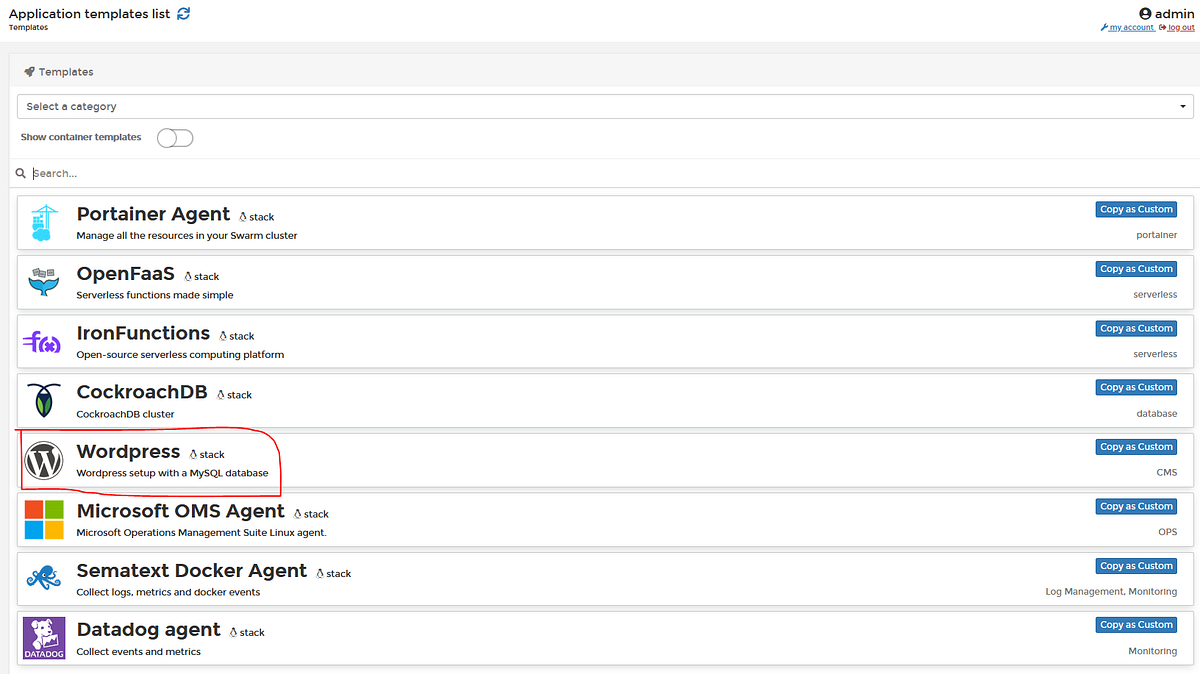1200x674 pixels.
Task: Click the Sematext octopus logo
Action: (44, 578)
